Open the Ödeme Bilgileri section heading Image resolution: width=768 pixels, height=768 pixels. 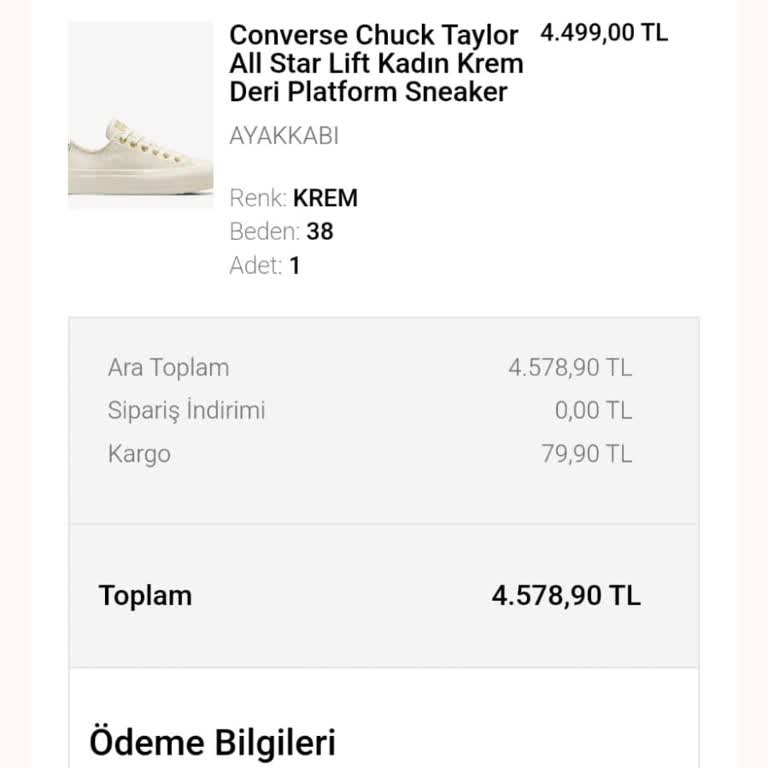212,742
